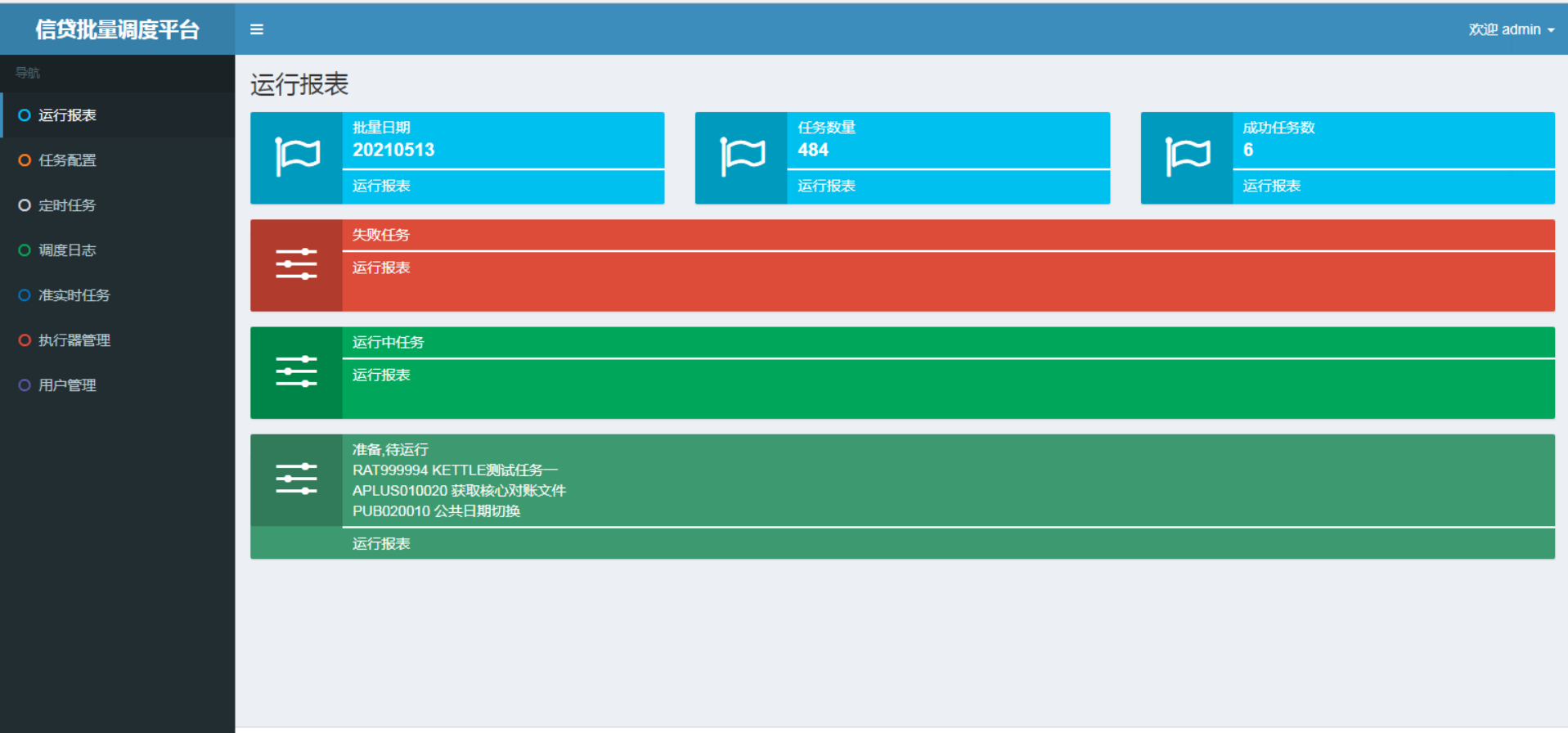This screenshot has width=1568, height=733.
Task: Toggle the hamburger sidebar menu icon
Action: click(257, 29)
